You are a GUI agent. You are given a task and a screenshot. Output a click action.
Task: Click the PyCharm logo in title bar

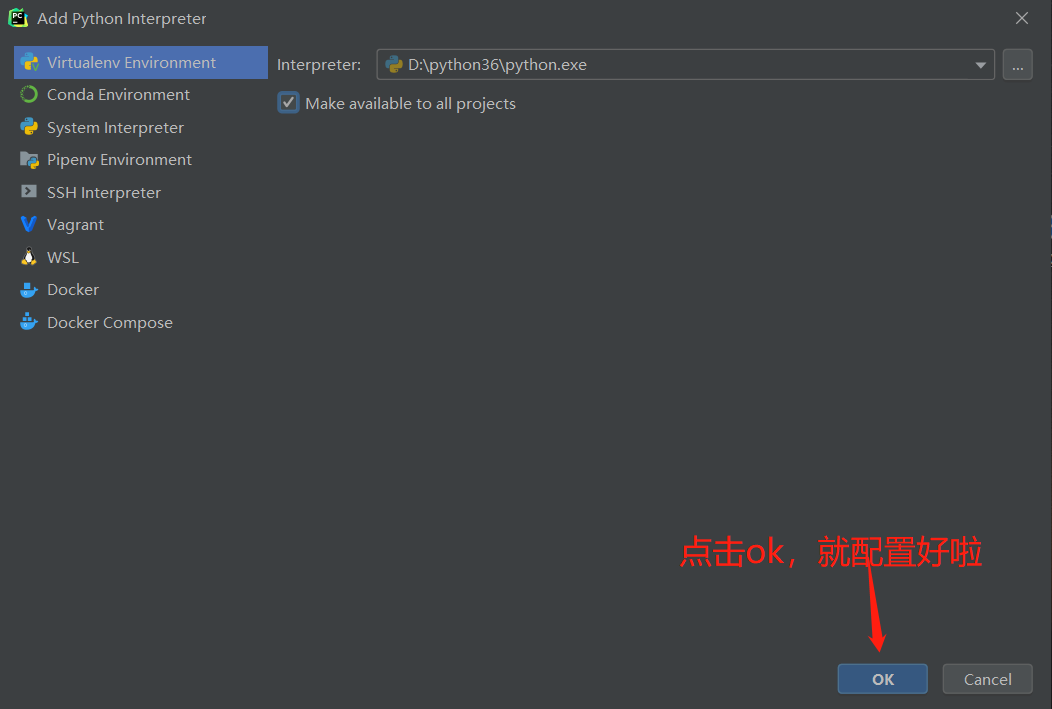coord(18,18)
